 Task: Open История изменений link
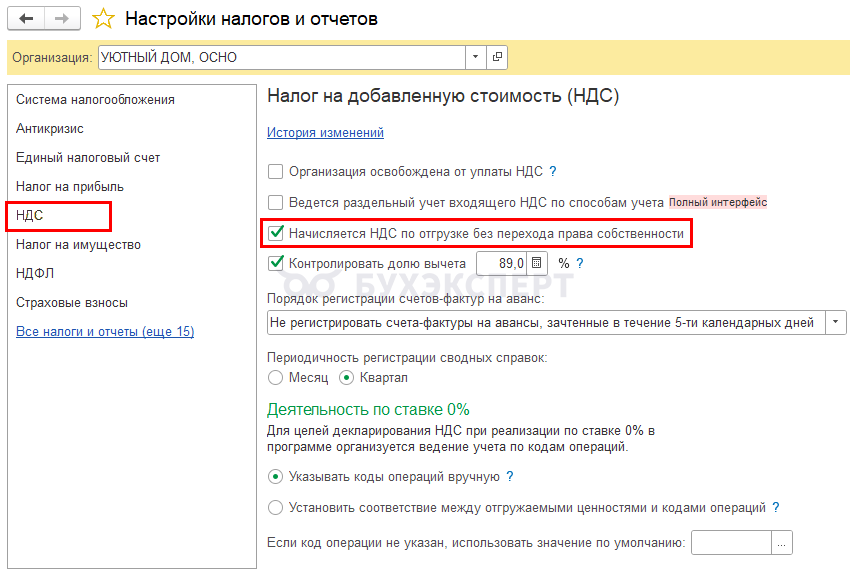tap(325, 132)
